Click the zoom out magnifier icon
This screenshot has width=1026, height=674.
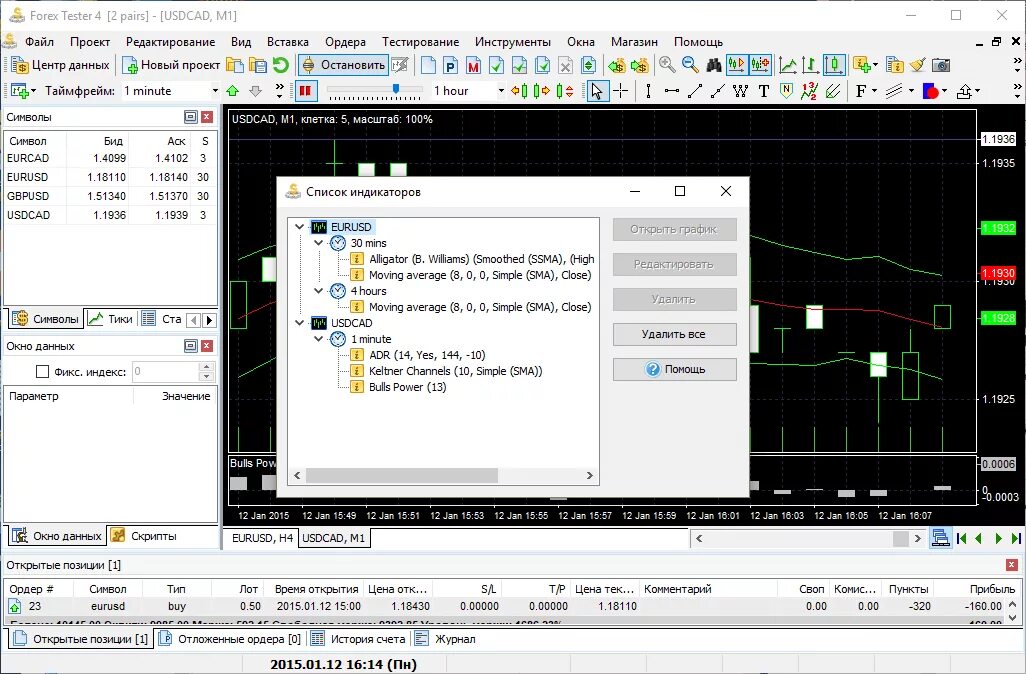coord(690,65)
